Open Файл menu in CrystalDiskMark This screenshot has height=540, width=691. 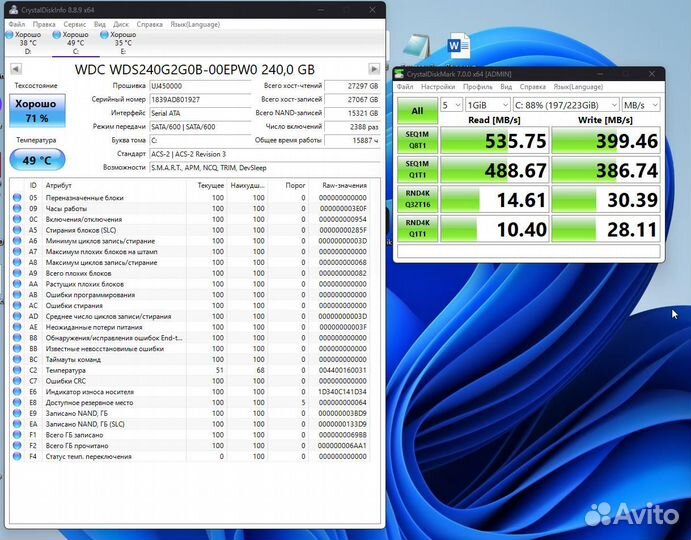tap(405, 87)
